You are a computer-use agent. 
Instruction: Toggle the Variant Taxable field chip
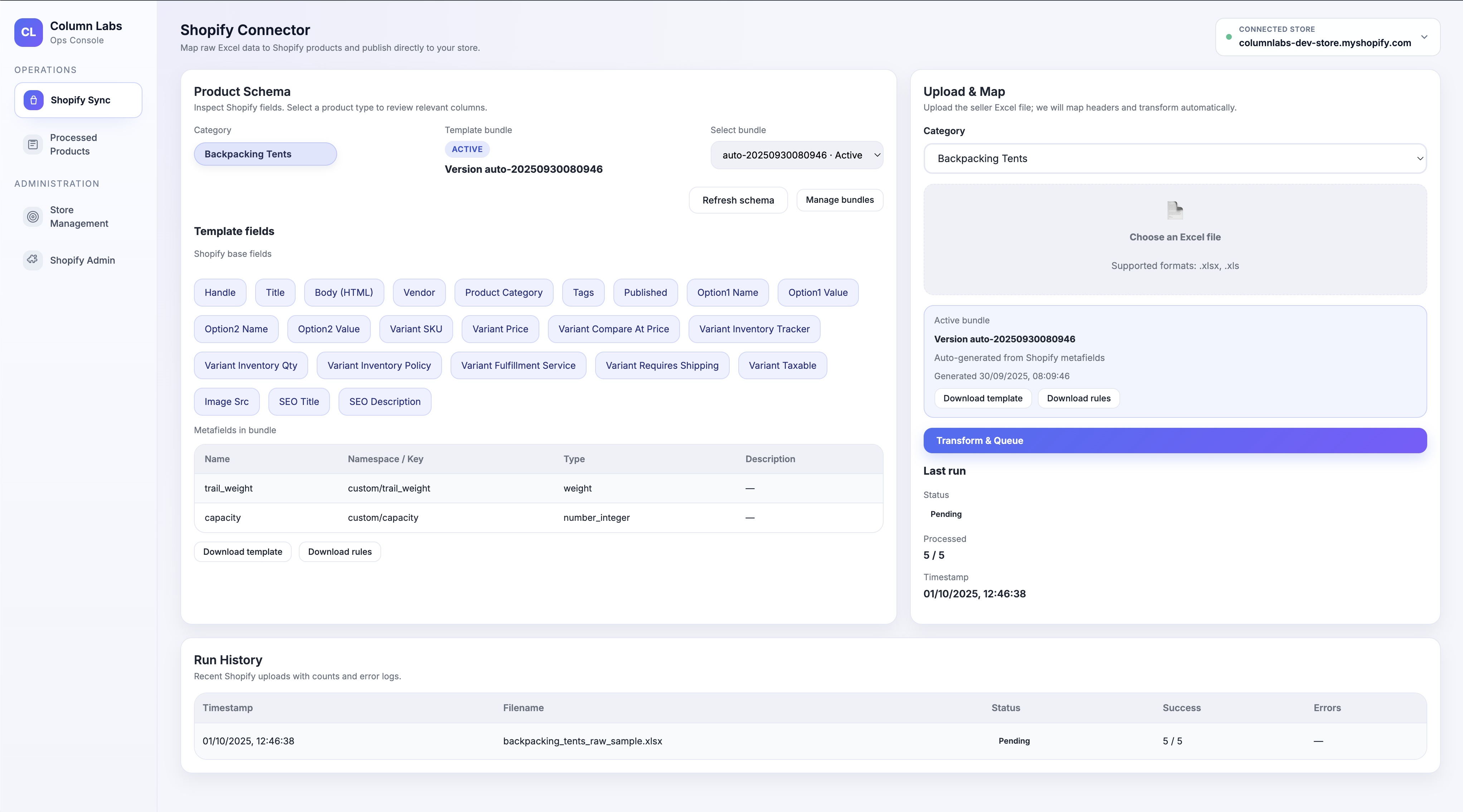point(782,365)
